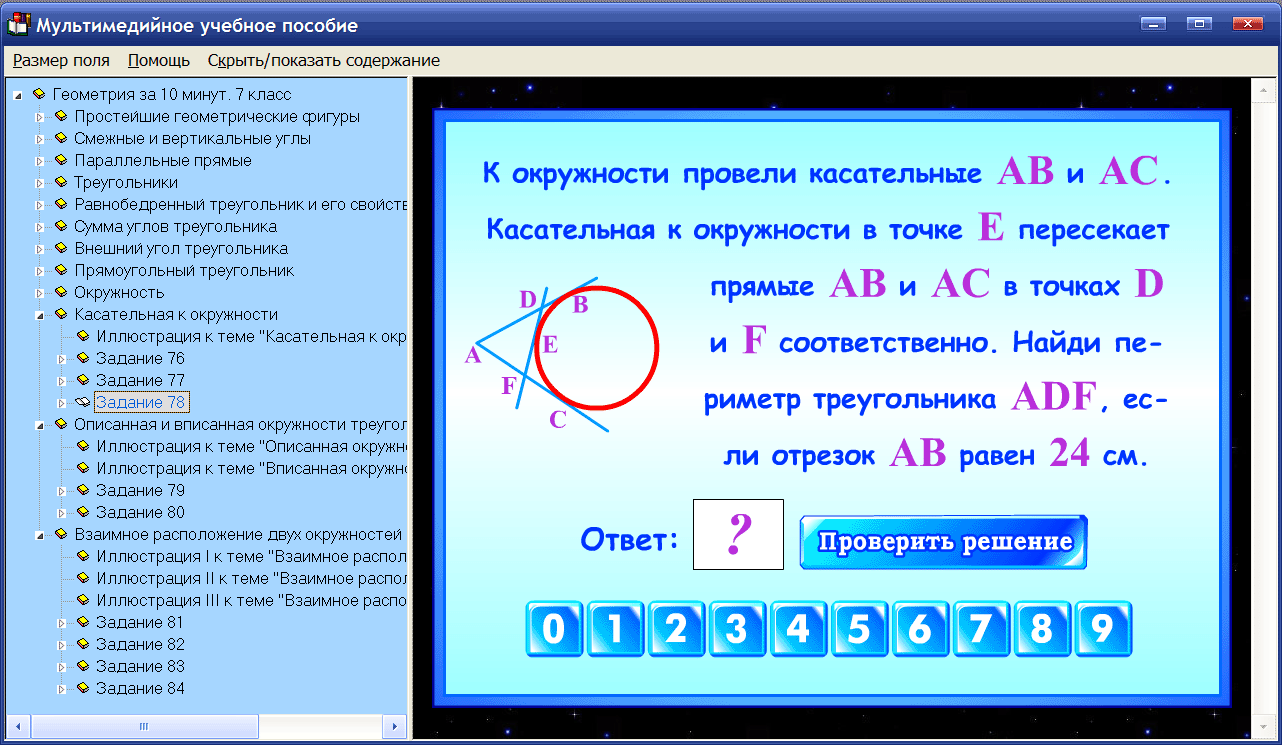Click the icon next to "Задание 76"
The width and height of the screenshot is (1282, 745).
(84, 358)
